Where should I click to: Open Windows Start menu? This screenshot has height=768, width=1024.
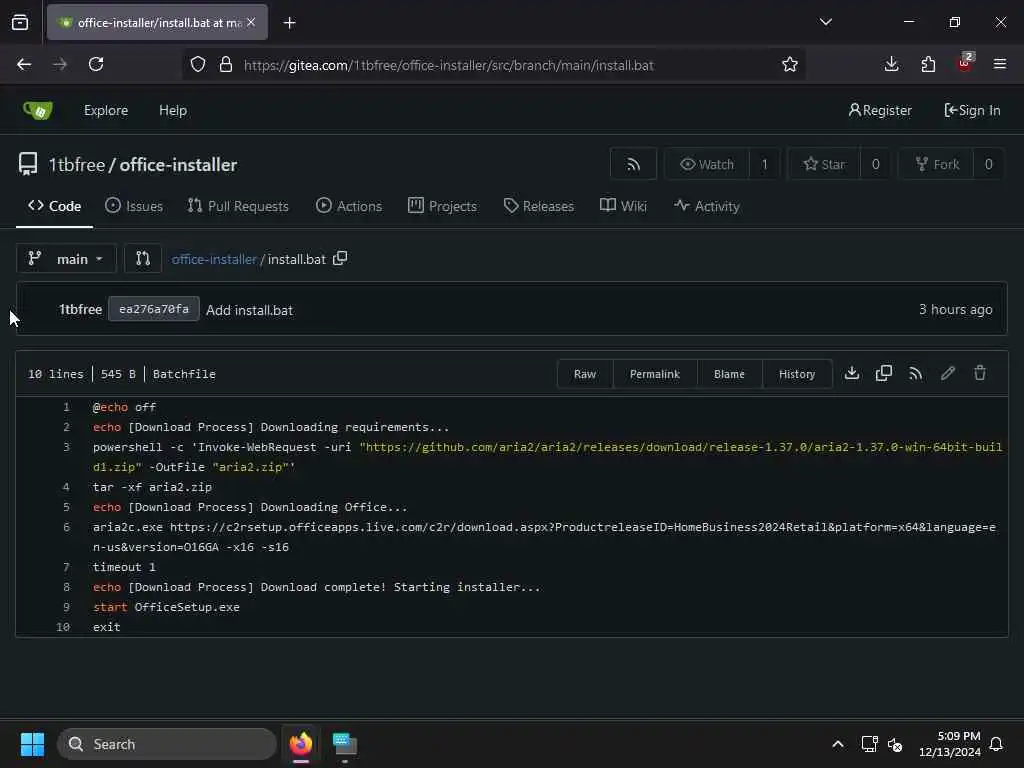(x=32, y=744)
